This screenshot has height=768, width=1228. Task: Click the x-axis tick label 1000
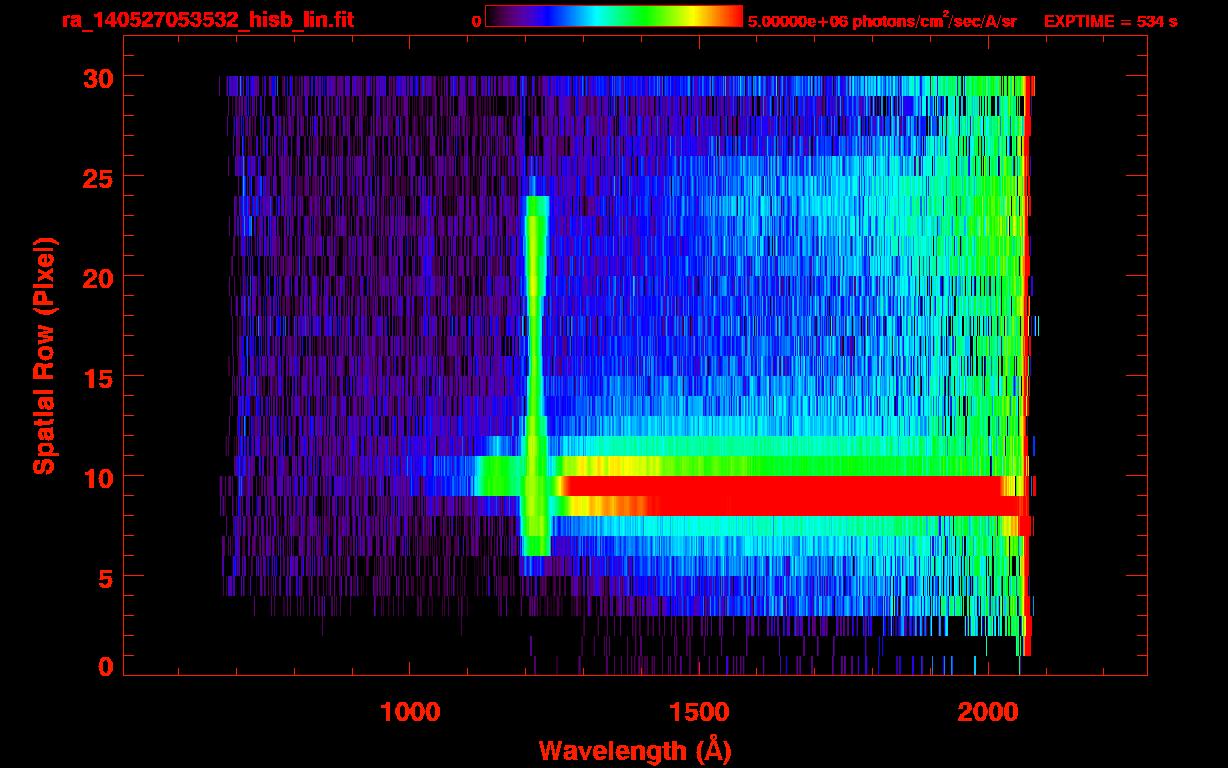coord(410,713)
